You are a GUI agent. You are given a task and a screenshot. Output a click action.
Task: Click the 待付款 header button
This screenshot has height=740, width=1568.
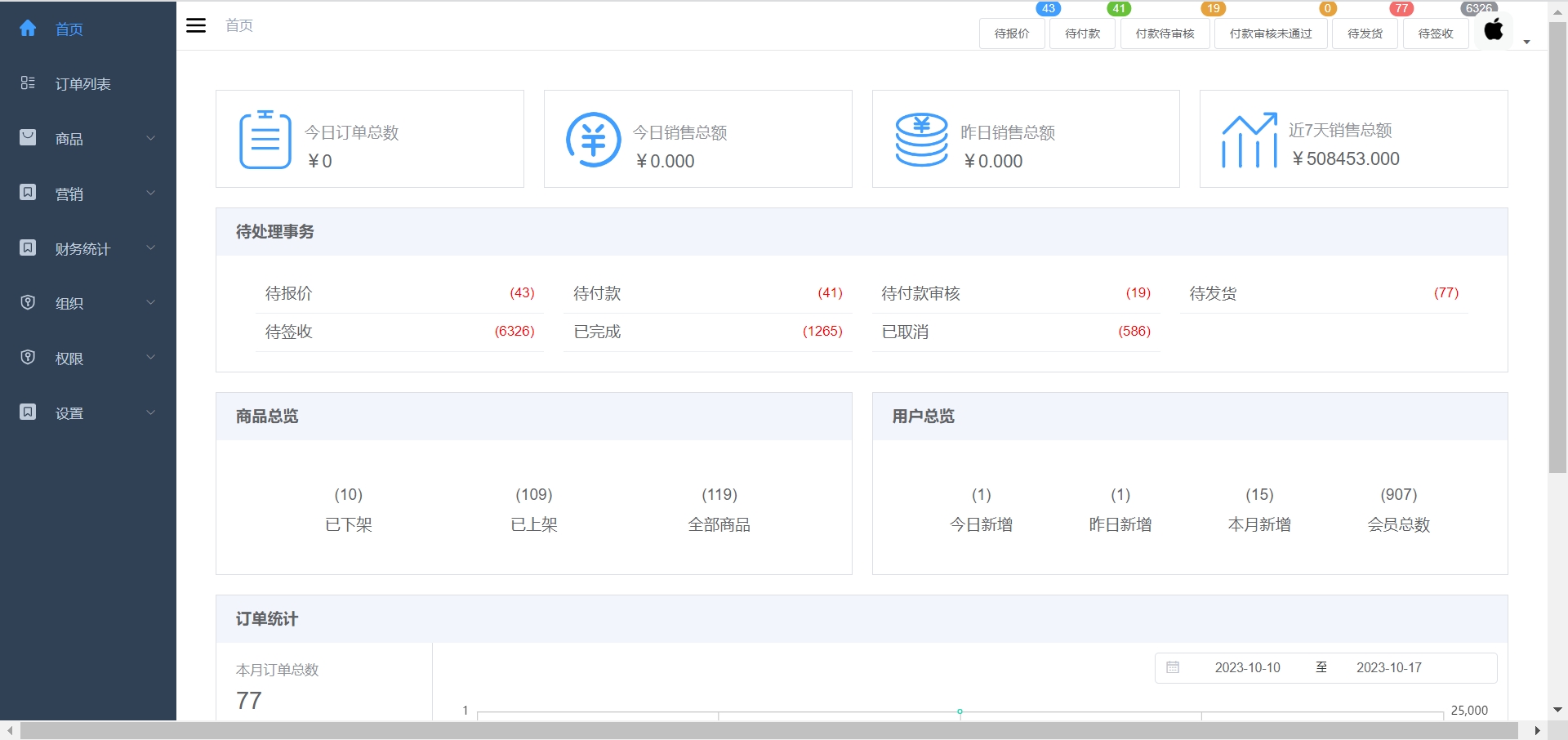(1083, 33)
